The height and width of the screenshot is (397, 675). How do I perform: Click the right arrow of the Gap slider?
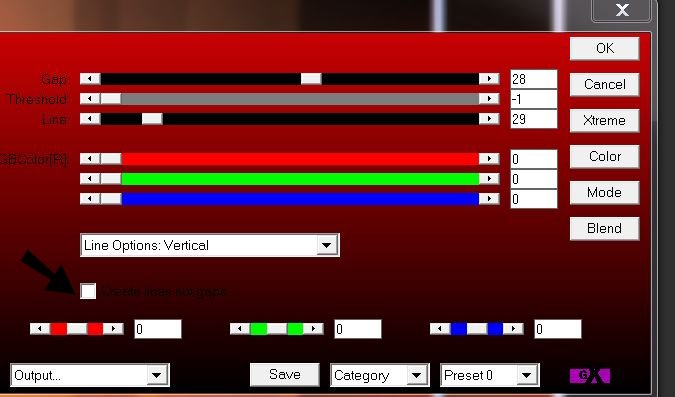[489, 79]
